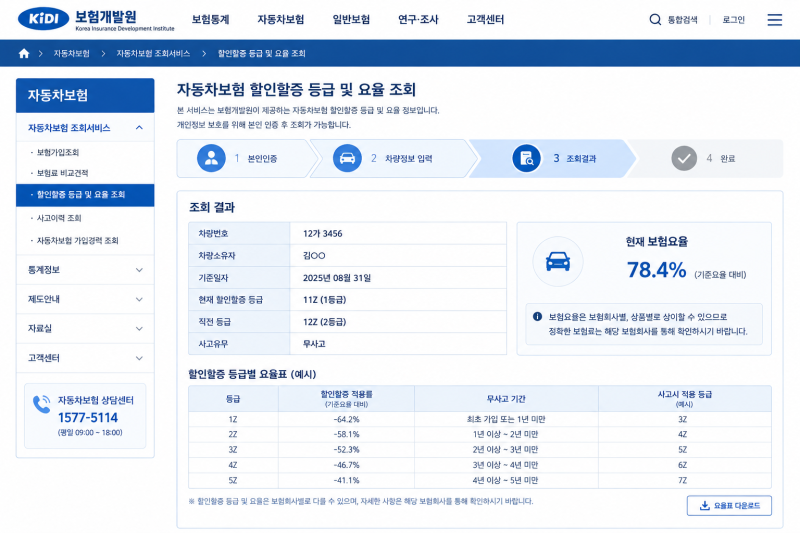Click the 본인인증 step person icon
The width and height of the screenshot is (800, 533).
click(x=211, y=158)
